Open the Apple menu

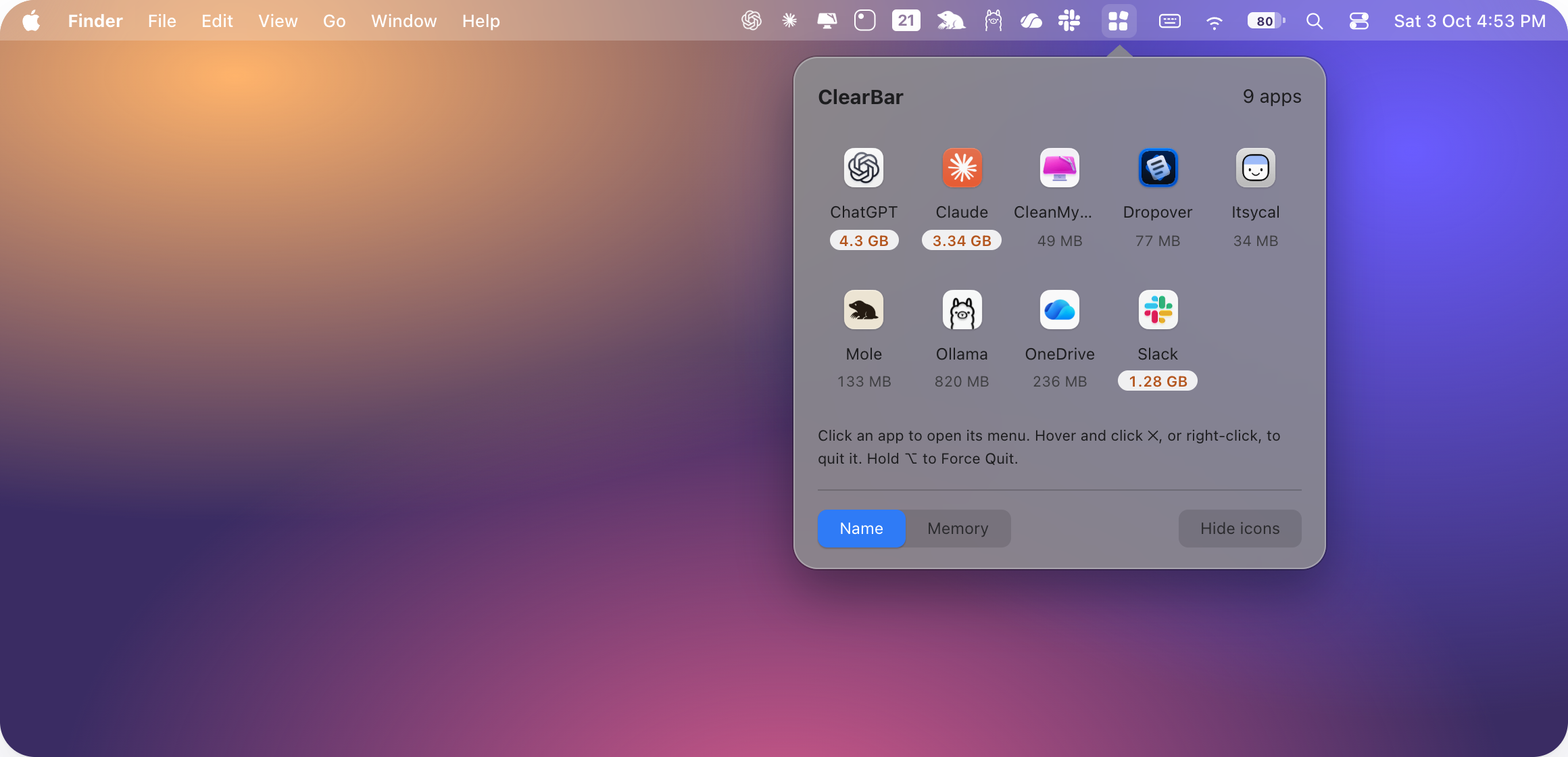tap(31, 21)
